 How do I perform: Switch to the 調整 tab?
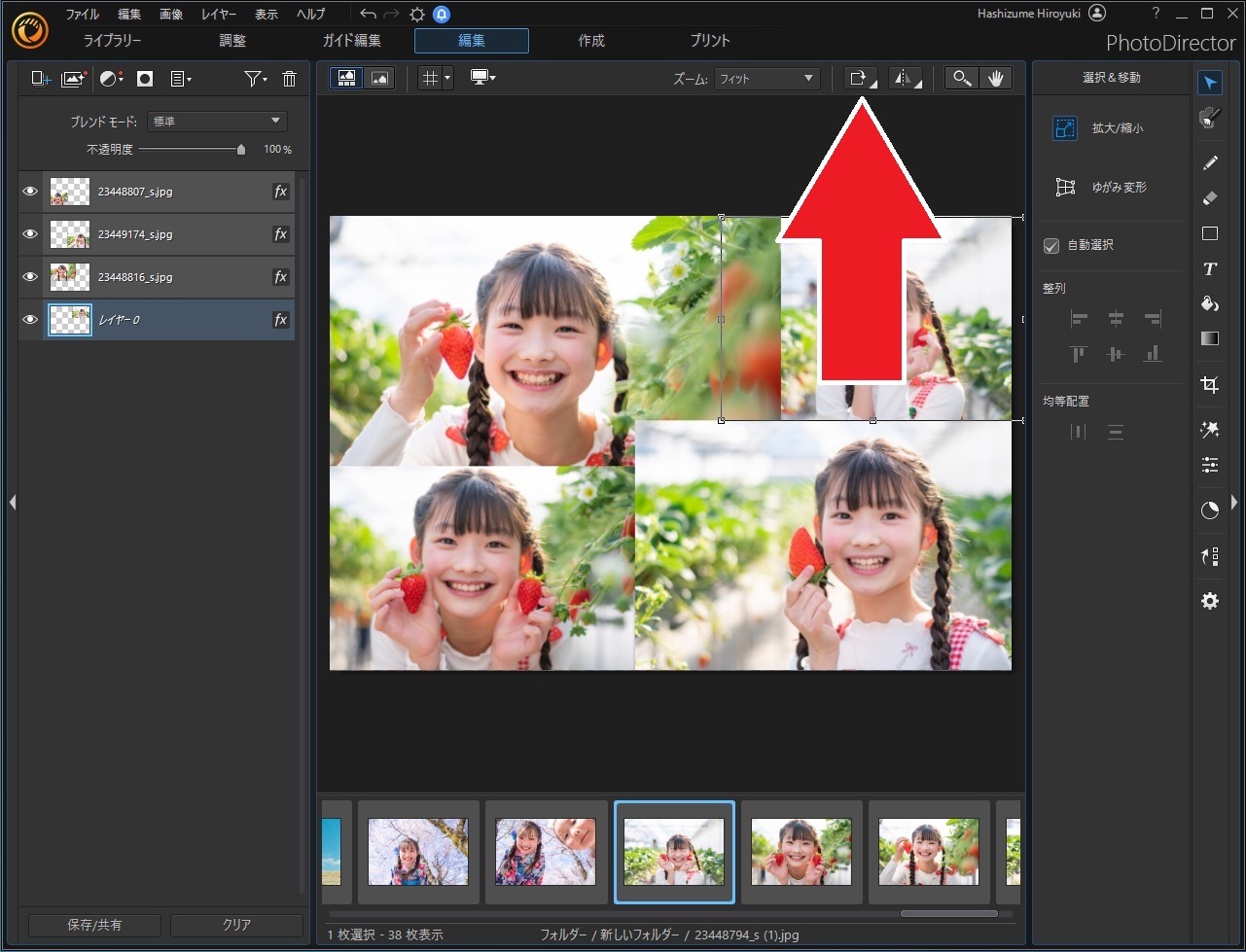pos(232,41)
